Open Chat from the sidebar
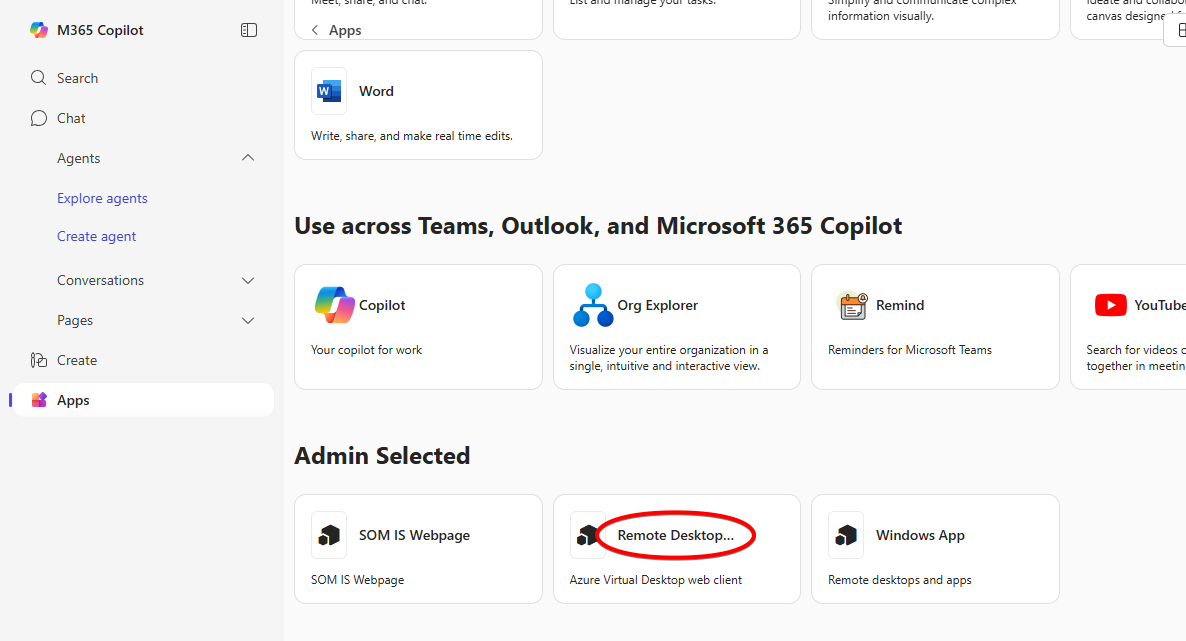 click(38, 118)
